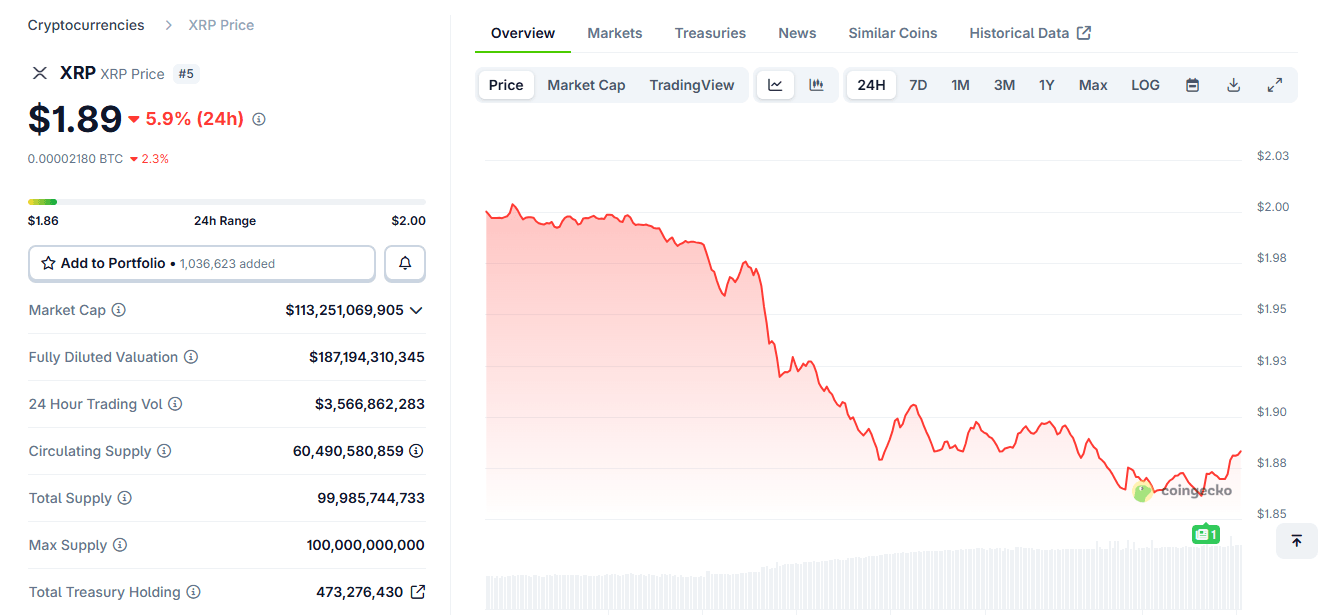Select the candlestick chart icon
The image size is (1327, 615).
coord(817,85)
